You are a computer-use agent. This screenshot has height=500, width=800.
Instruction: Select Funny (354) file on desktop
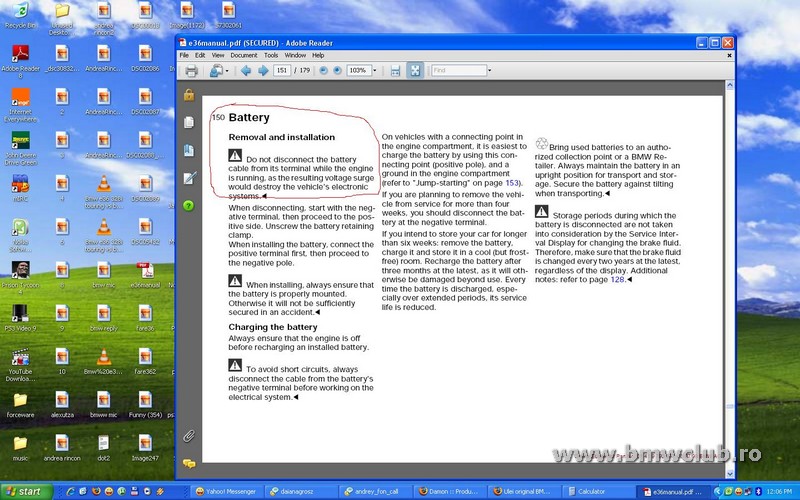[x=145, y=405]
